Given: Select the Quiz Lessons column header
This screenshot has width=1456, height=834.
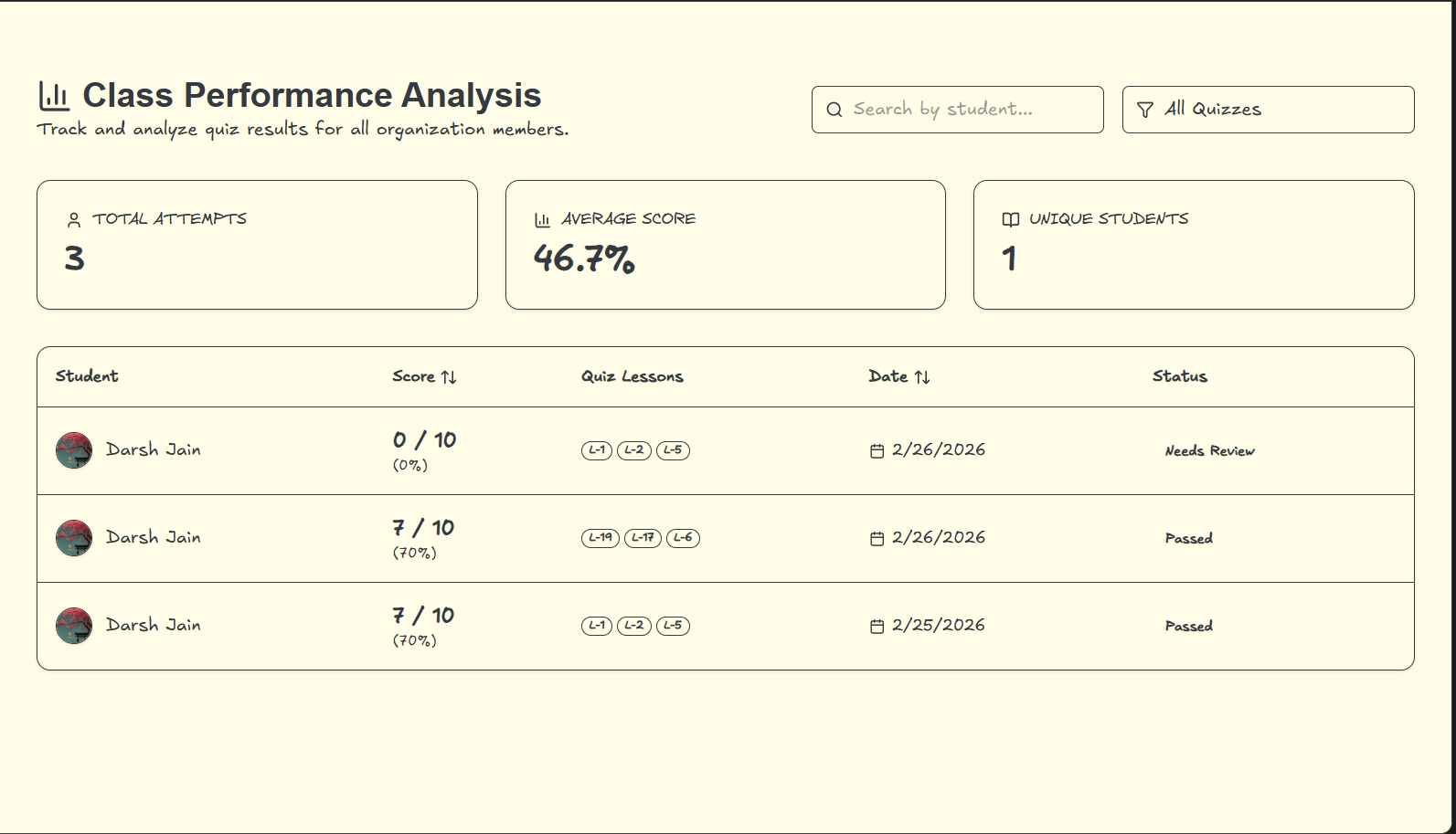Looking at the screenshot, I should point(632,376).
